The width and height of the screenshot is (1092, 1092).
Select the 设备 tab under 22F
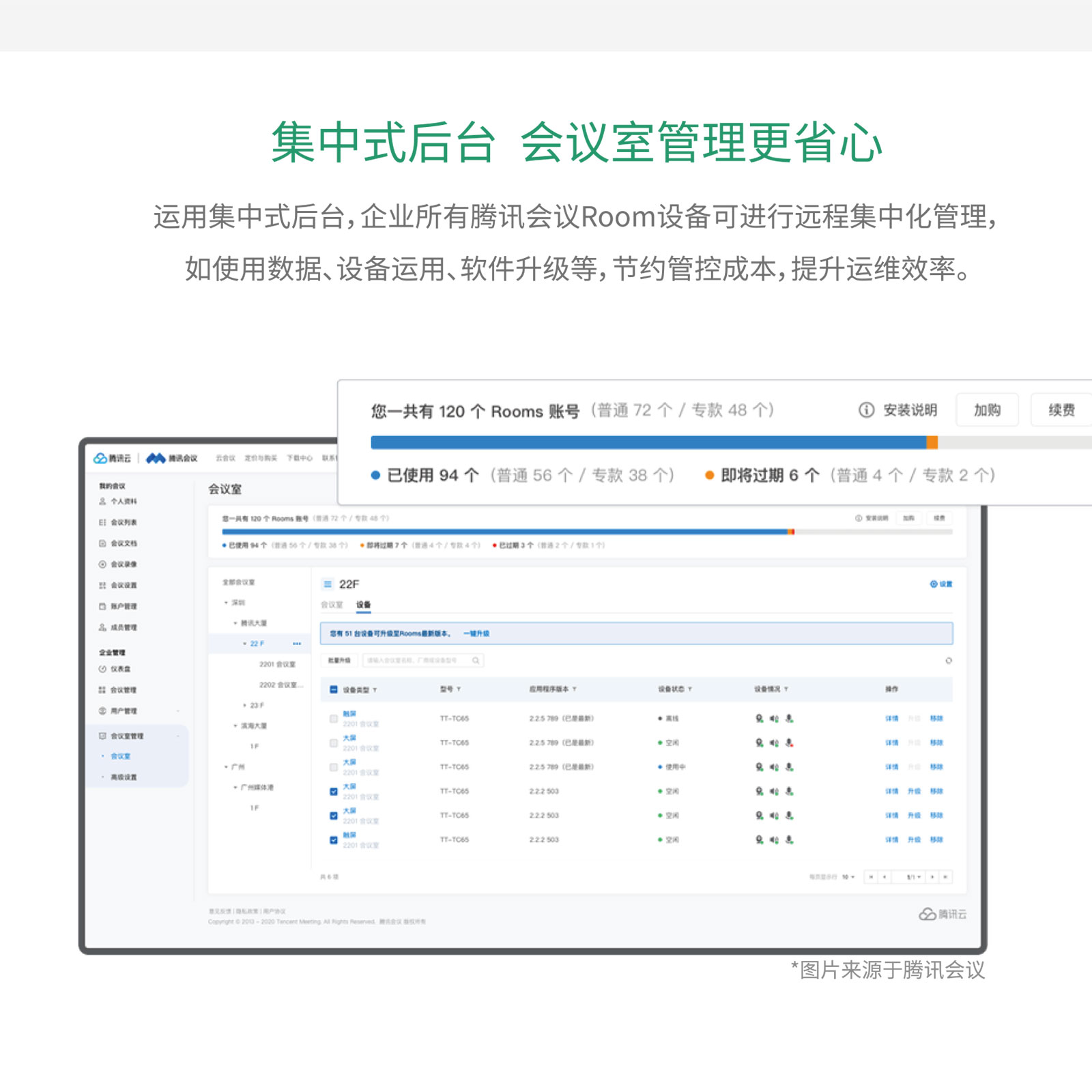point(363,605)
